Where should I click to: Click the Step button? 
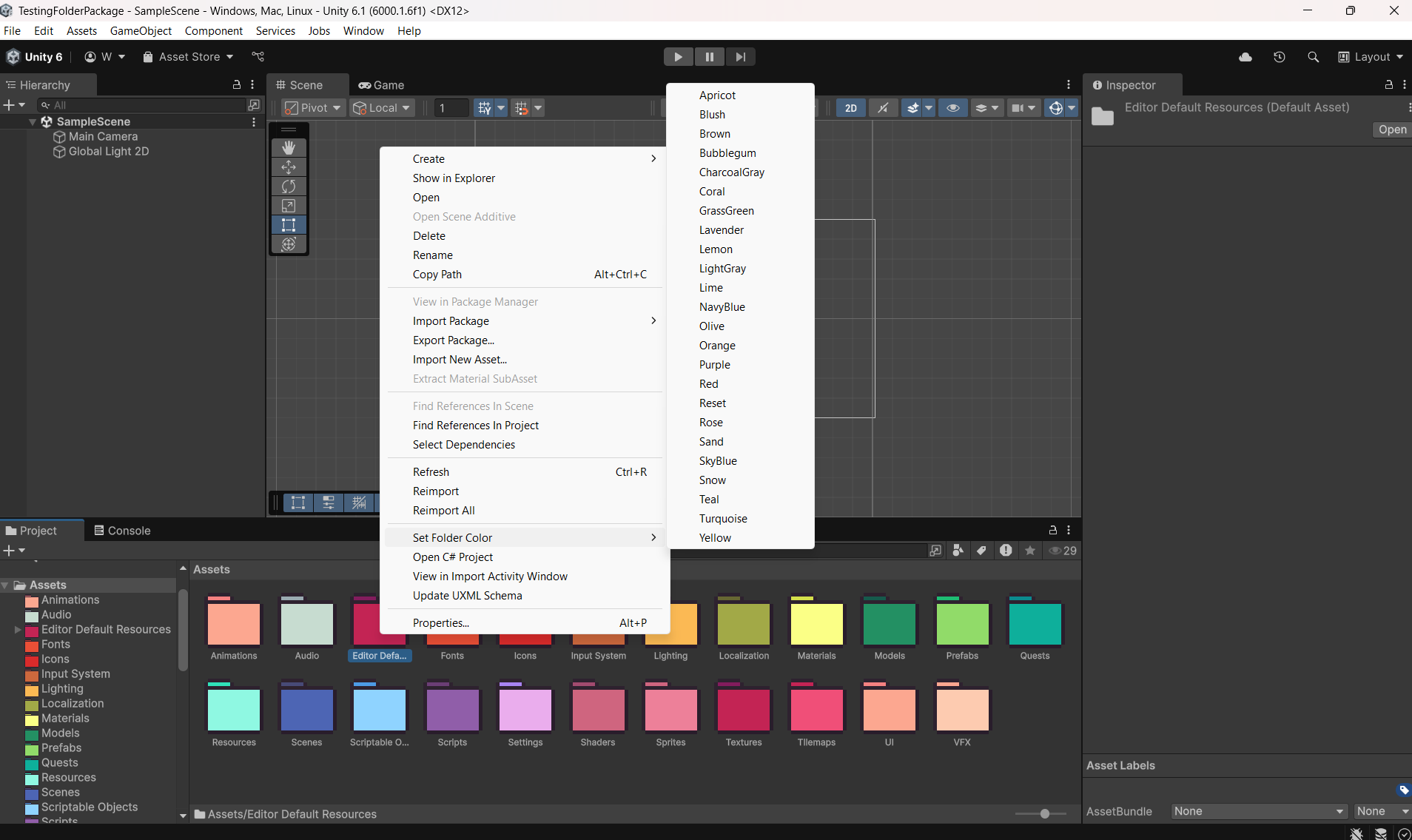point(740,57)
